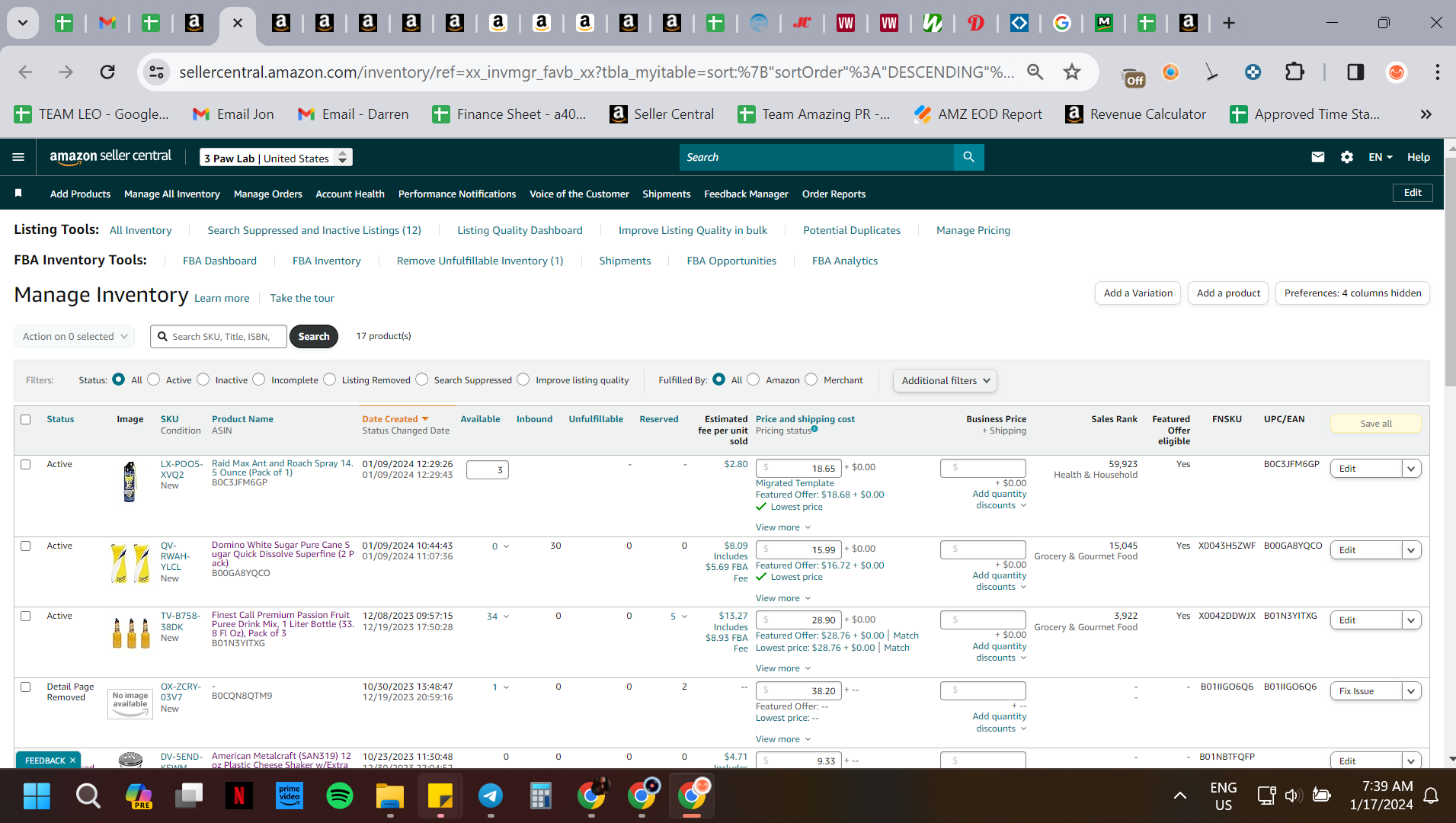Expand Add quantity discounts for the Domino row

pyautogui.click(x=1000, y=581)
